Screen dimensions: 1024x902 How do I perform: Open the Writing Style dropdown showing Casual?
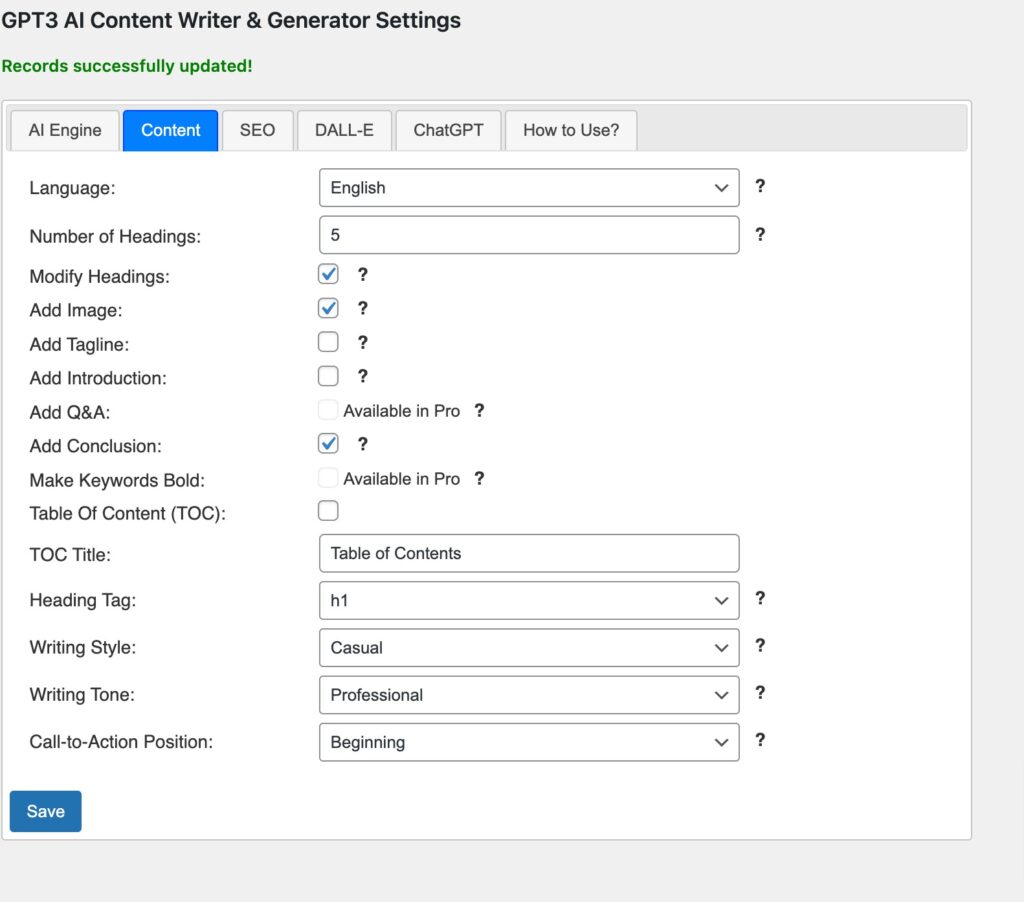click(529, 647)
